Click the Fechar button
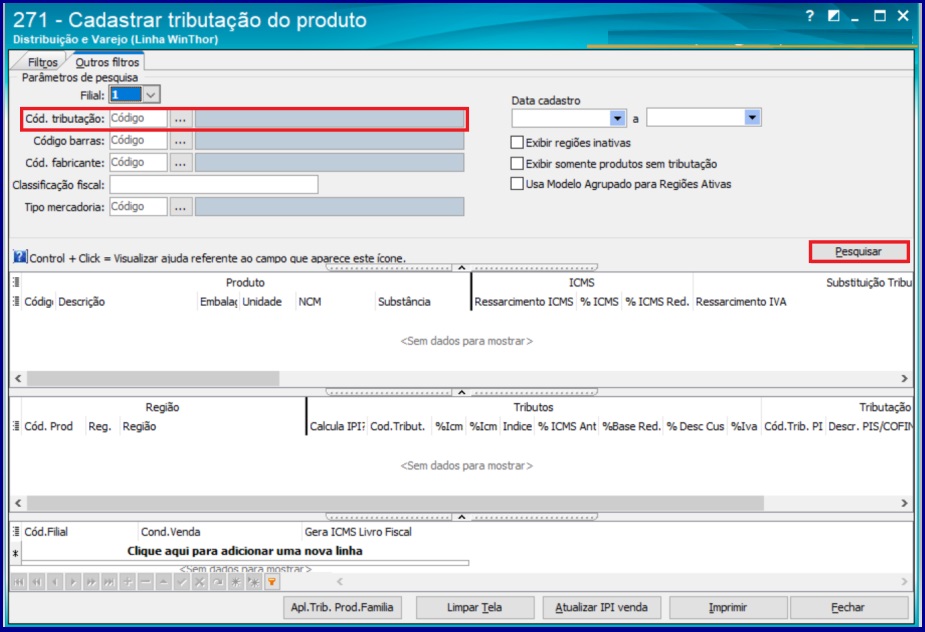The image size is (925, 632). [x=849, y=607]
